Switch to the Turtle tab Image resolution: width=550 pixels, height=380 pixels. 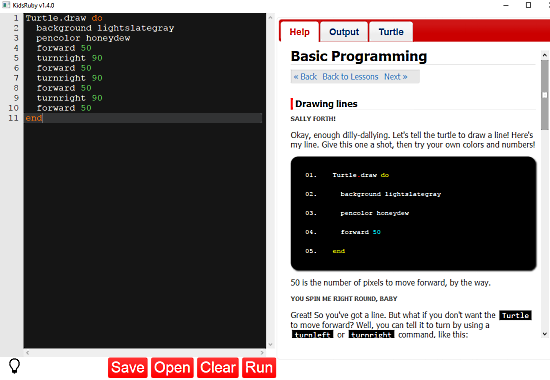(391, 32)
